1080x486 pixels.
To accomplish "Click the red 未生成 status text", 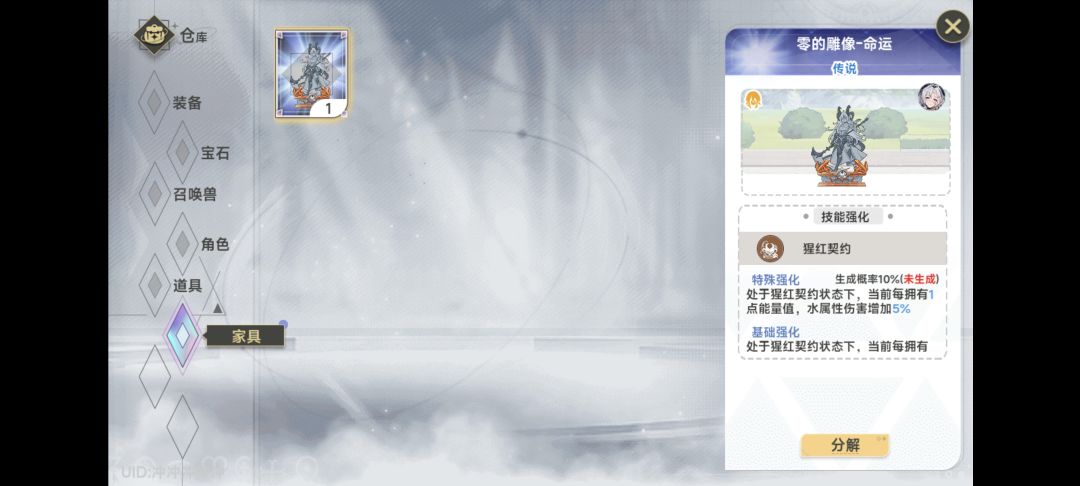I will coord(920,280).
